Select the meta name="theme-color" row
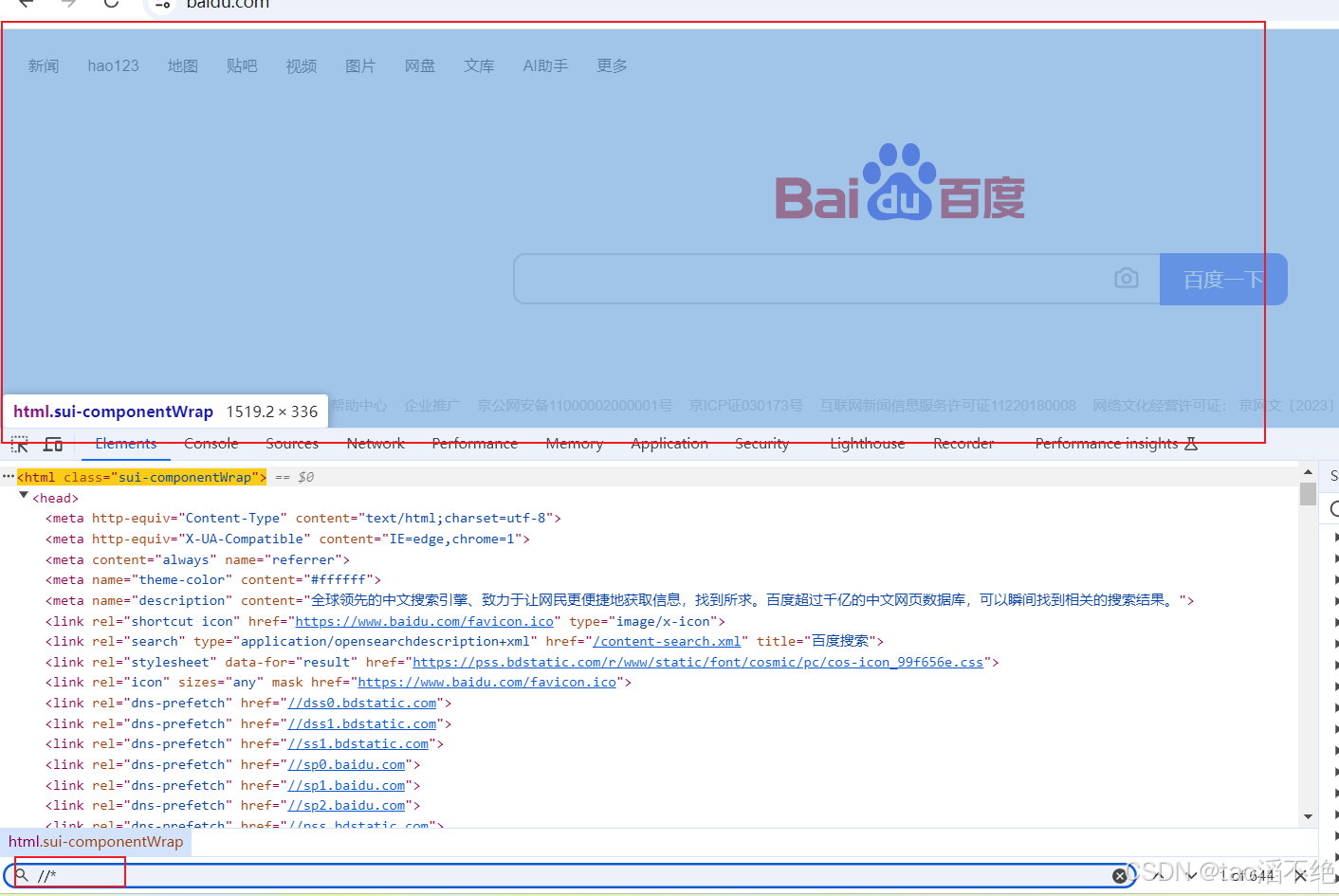 coord(651,580)
